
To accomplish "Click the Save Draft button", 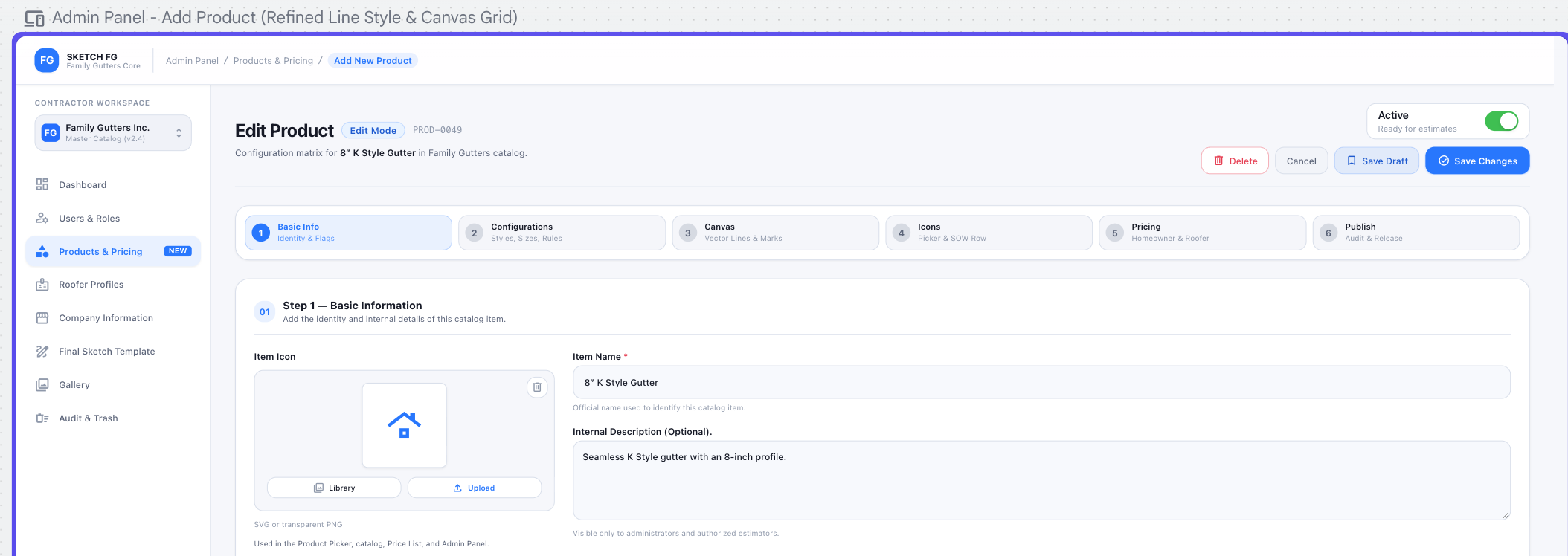I will [1377, 161].
